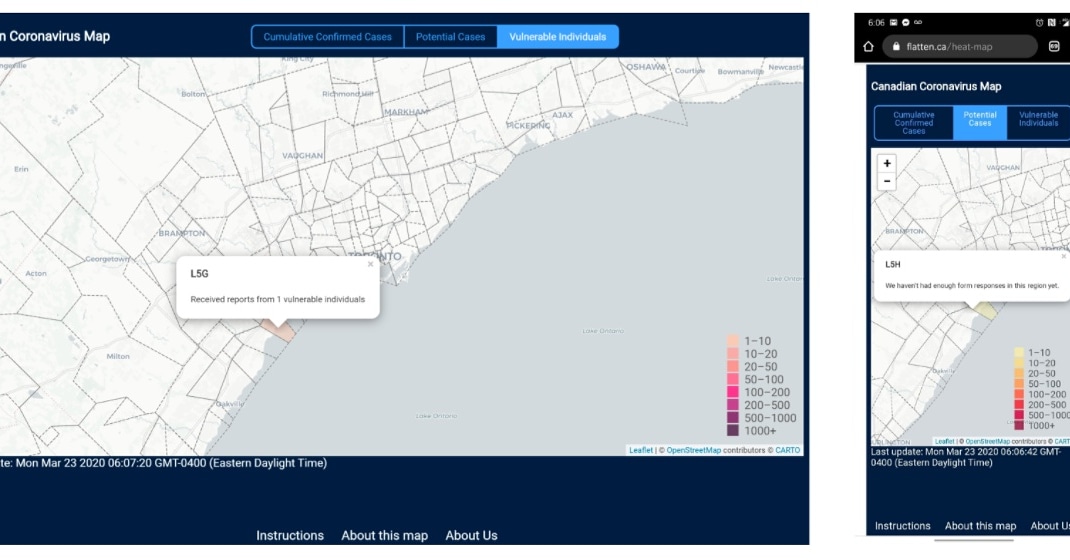
Task: Open the mobile Cumulative Confirmed Cases tab
Action: point(914,123)
